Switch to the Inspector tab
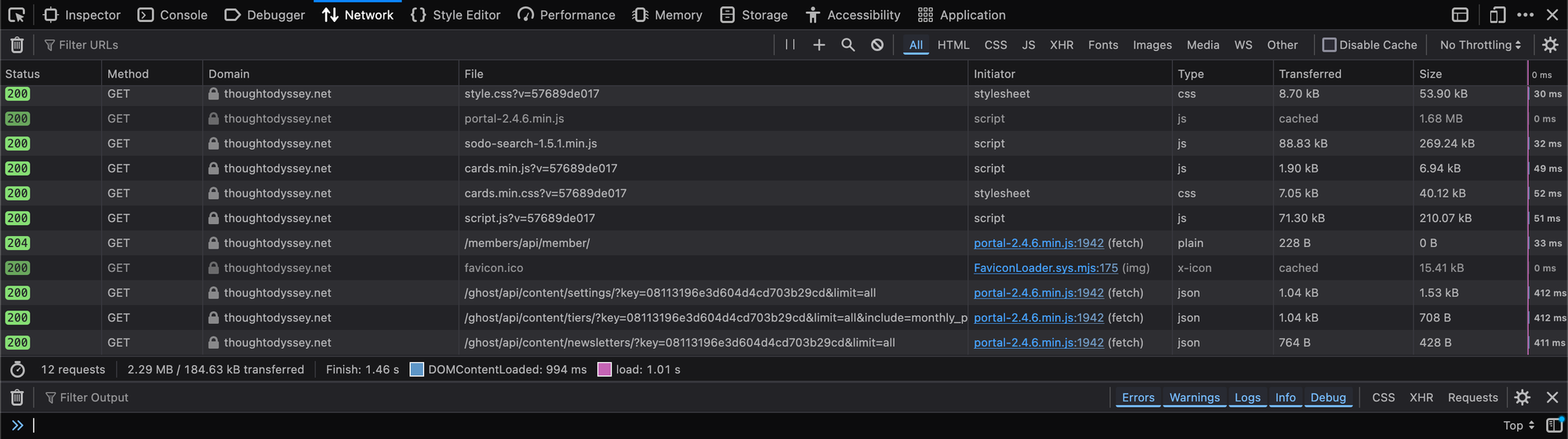 (x=82, y=15)
